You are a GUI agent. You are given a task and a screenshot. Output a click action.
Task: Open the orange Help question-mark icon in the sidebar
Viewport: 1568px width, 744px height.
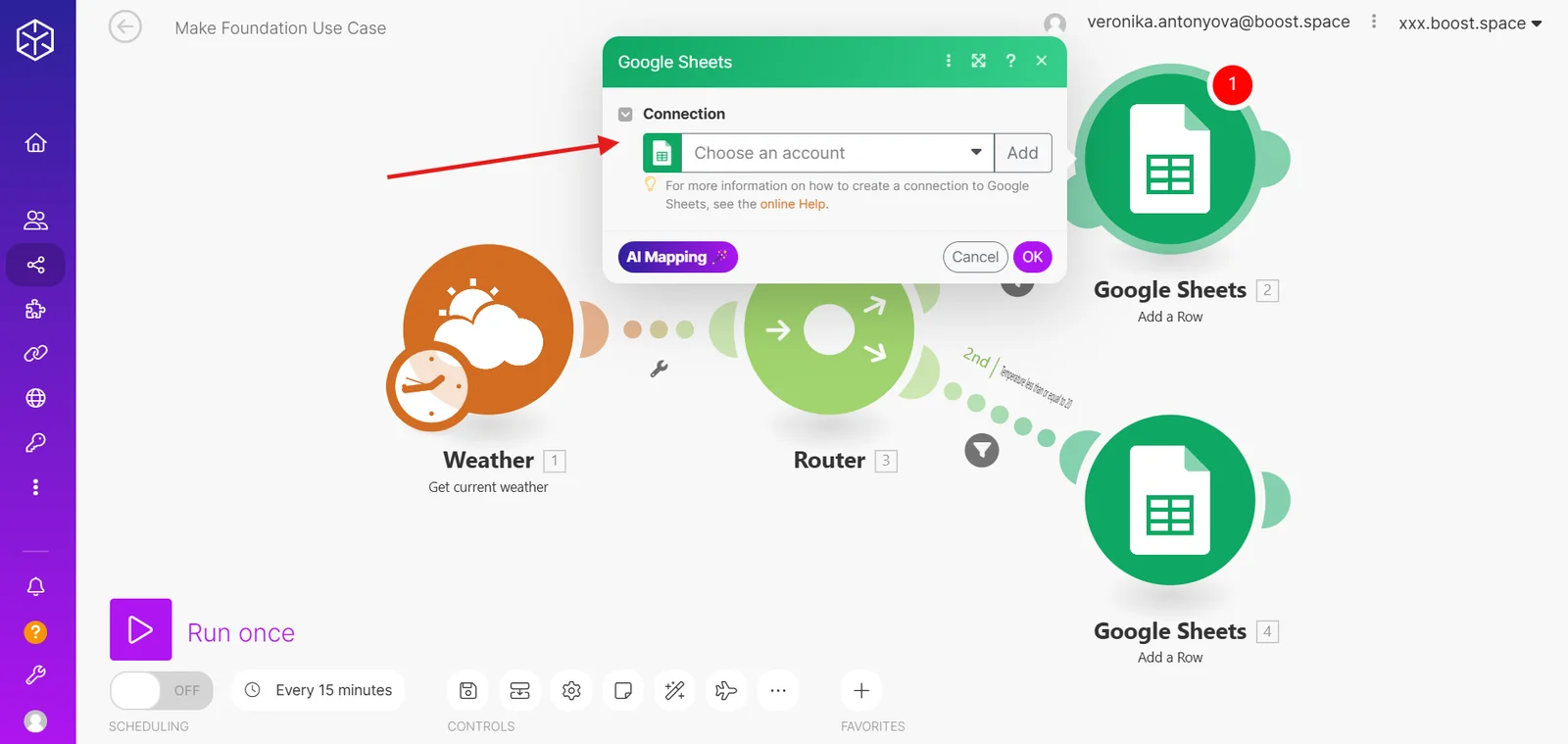[35, 632]
